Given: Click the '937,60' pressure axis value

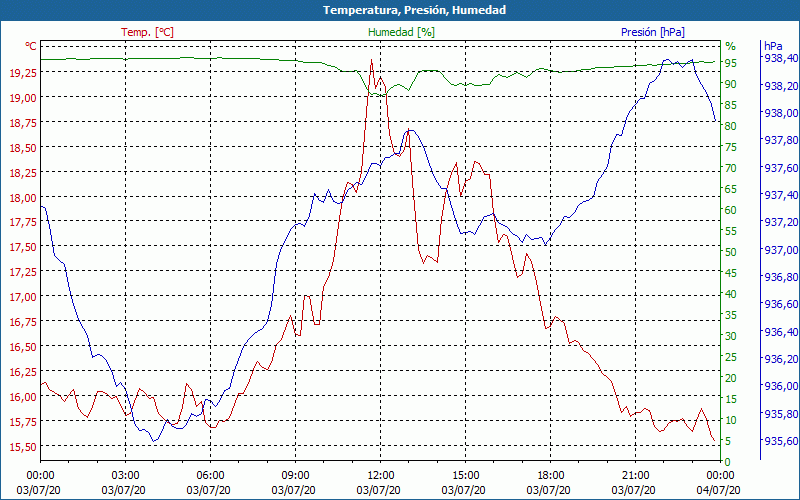Looking at the screenshot, I should [x=781, y=168].
